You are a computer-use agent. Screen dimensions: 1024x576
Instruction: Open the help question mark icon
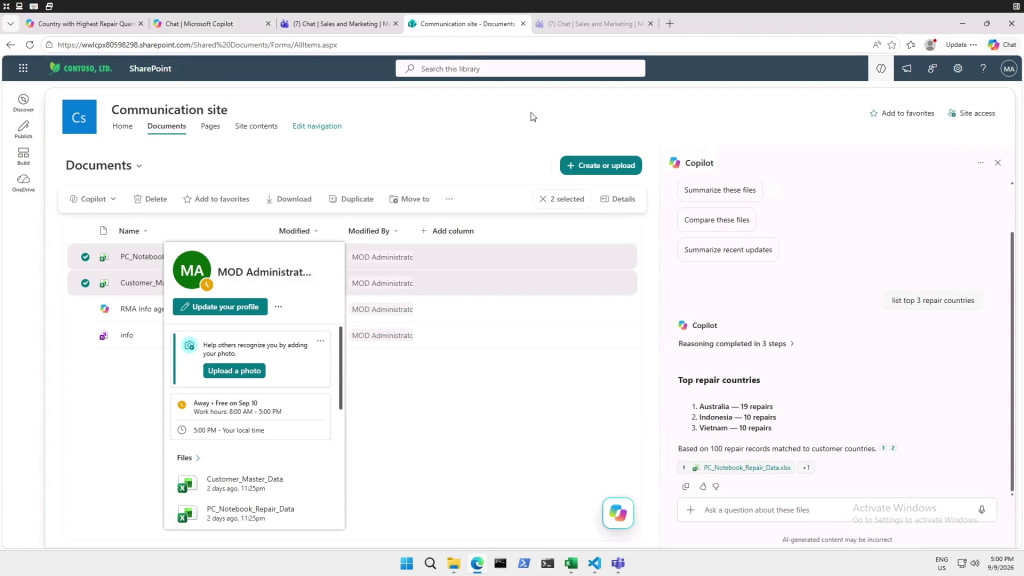tap(983, 69)
